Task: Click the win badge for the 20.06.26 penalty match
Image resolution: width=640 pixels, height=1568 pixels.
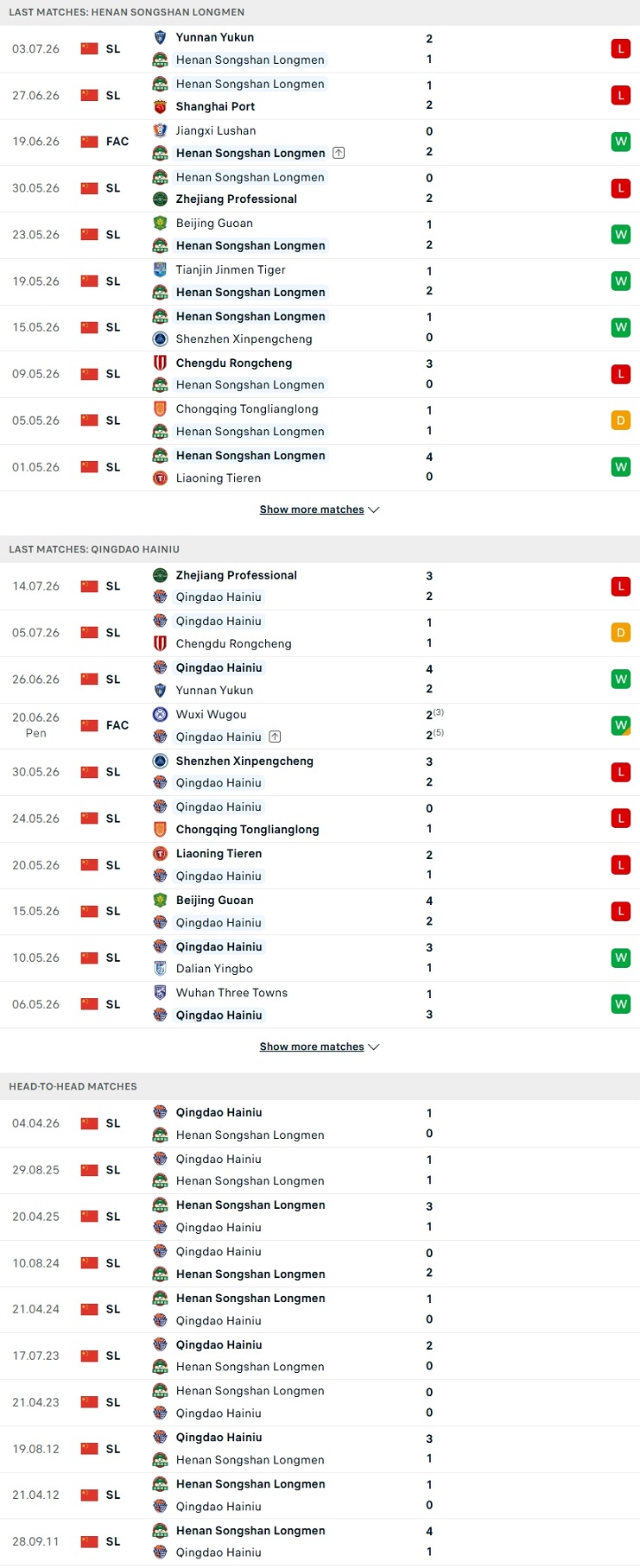Action: tap(620, 725)
